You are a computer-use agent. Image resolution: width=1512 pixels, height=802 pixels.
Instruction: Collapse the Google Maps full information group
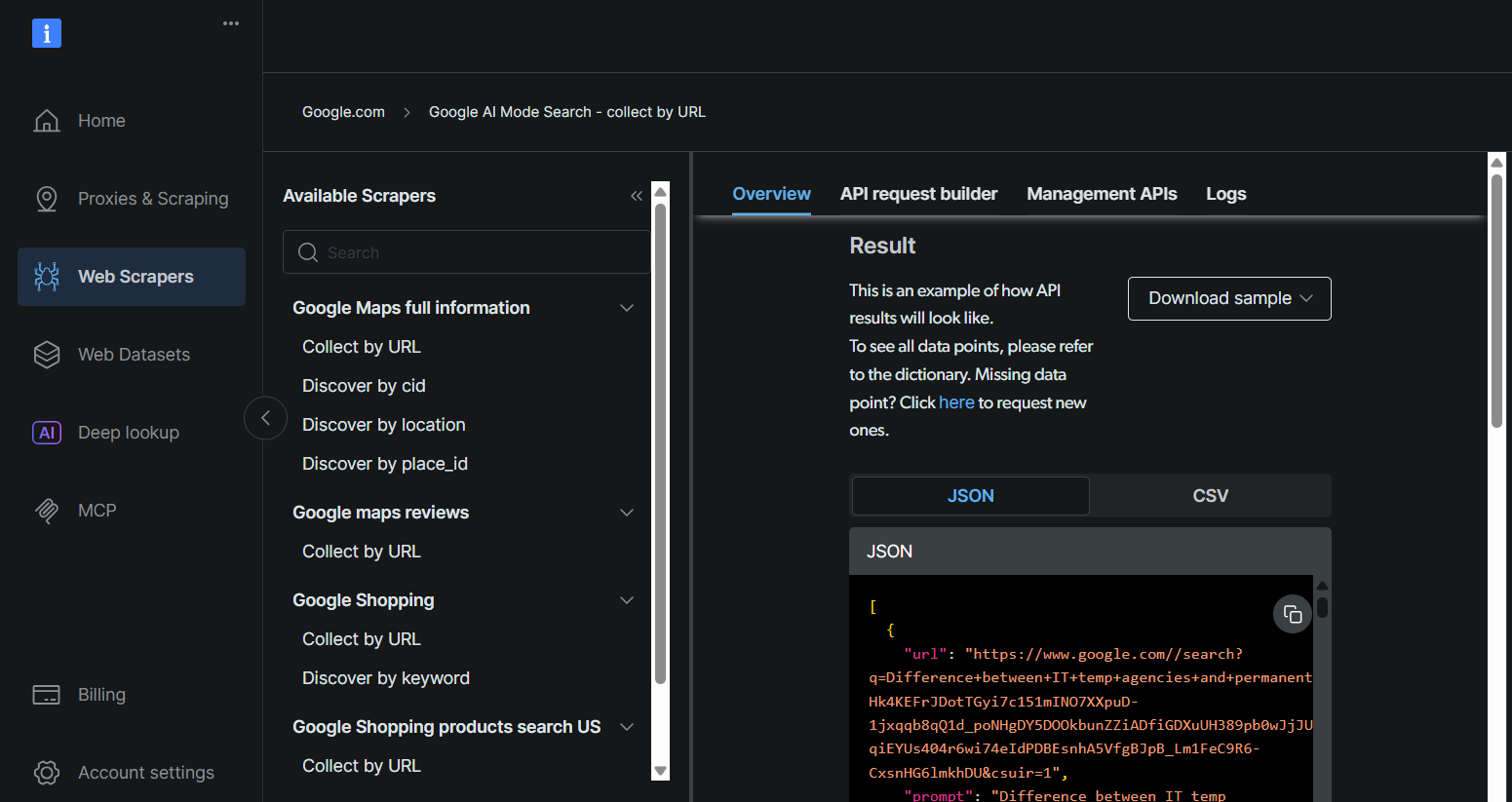(626, 307)
